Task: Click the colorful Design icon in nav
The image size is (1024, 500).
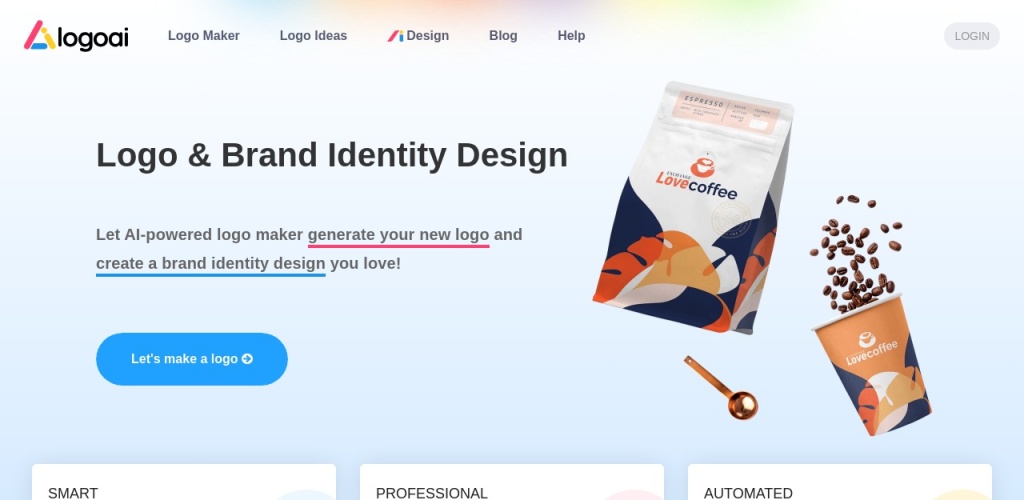Action: (395, 36)
